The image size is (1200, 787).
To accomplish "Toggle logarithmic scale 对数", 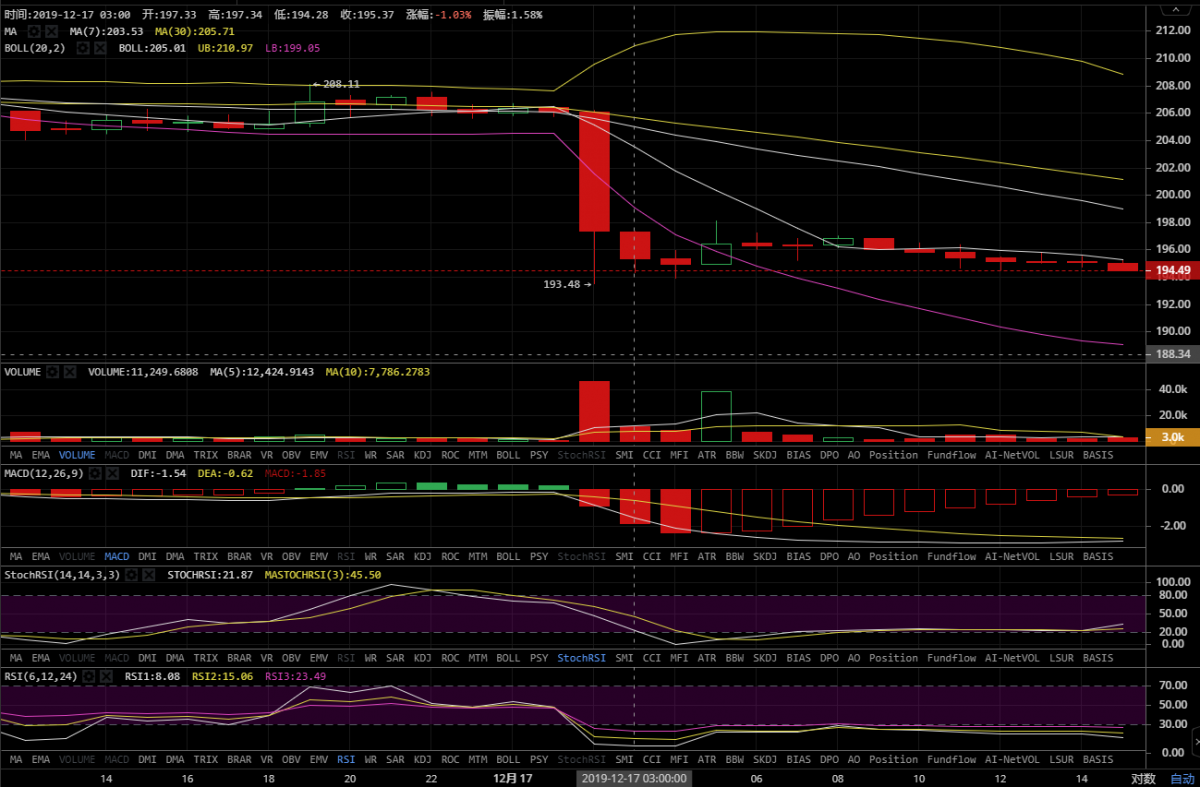I will 1143,778.
